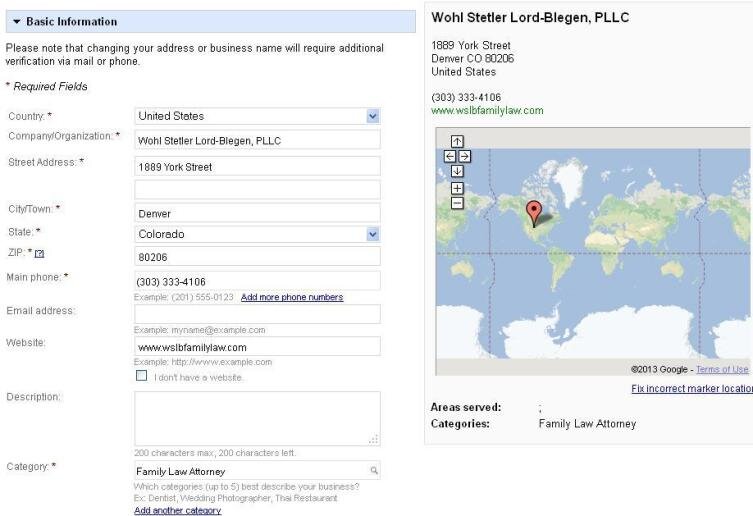Viewport: 753px width, 516px height.
Task: Click the Company/Organization field
Action: [x=257, y=140]
